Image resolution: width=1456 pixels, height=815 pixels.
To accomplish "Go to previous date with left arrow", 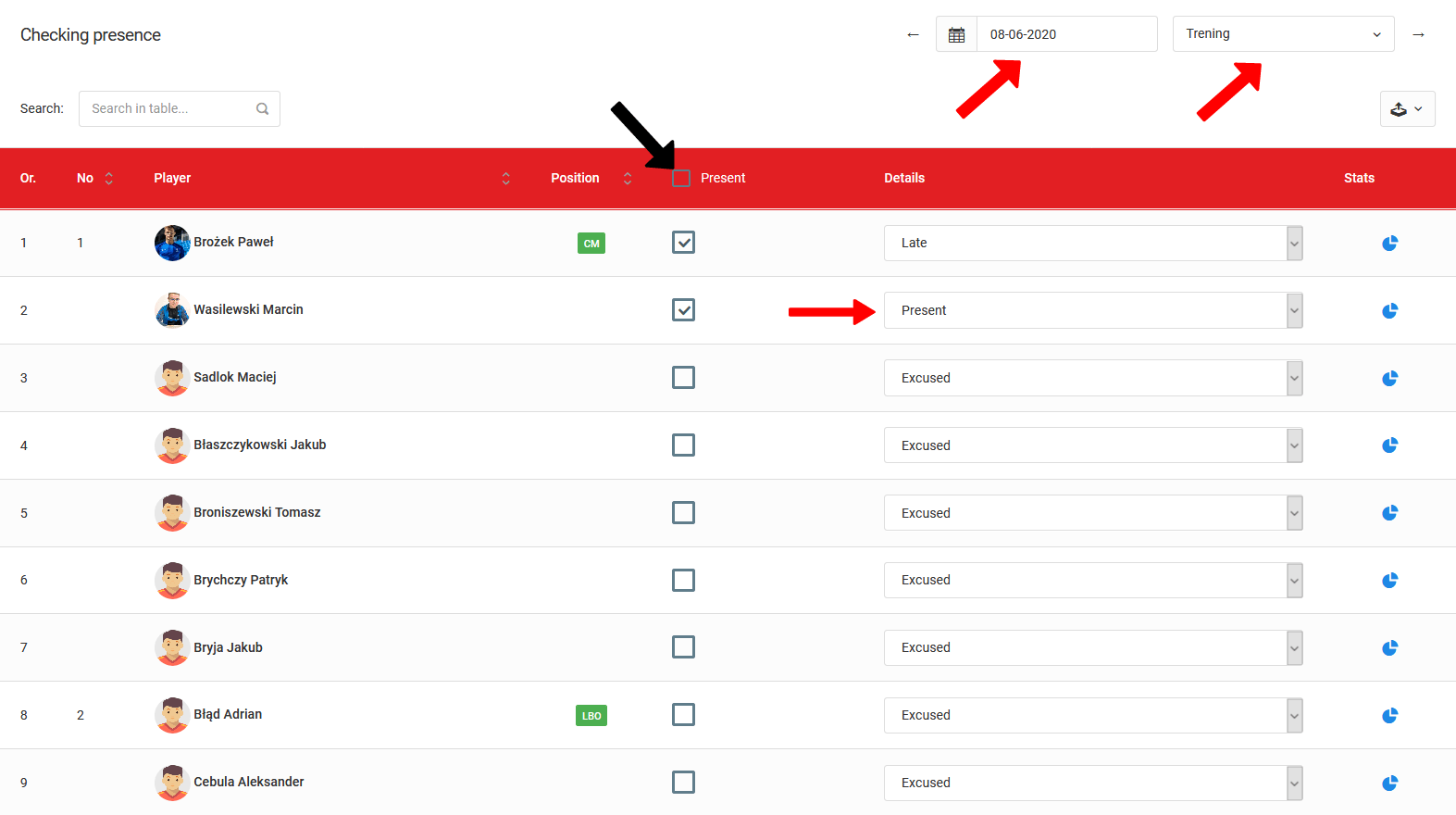I will point(913,34).
